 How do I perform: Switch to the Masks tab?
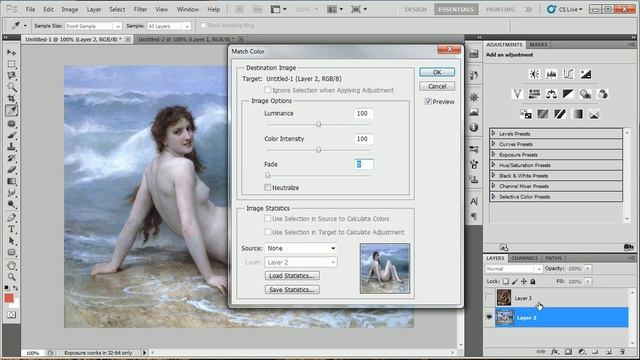coord(538,44)
